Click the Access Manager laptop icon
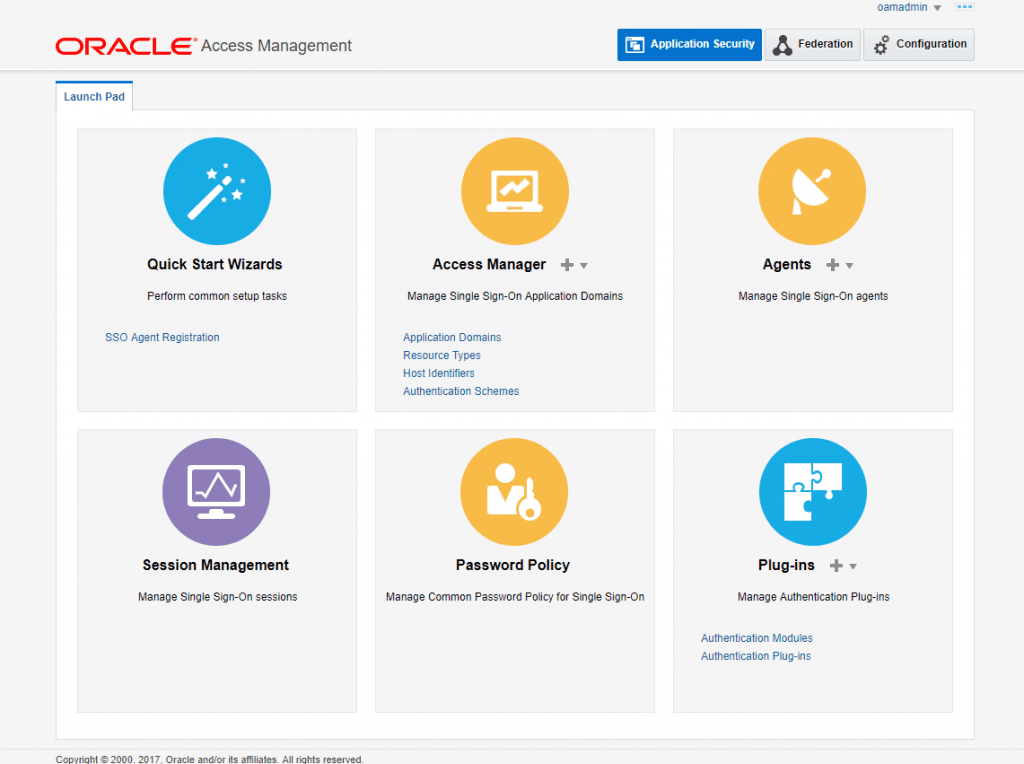This screenshot has height=764, width=1024. (514, 191)
